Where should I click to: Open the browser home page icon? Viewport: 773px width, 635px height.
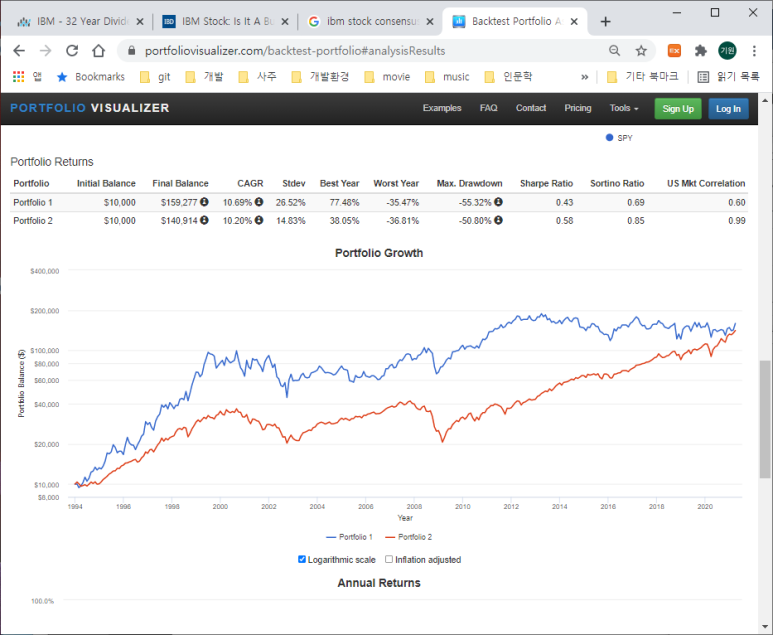tap(99, 51)
